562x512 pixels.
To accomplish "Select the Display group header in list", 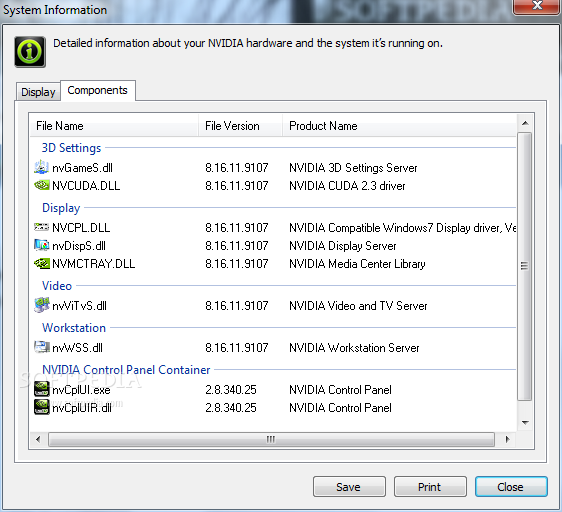I will tap(61, 208).
